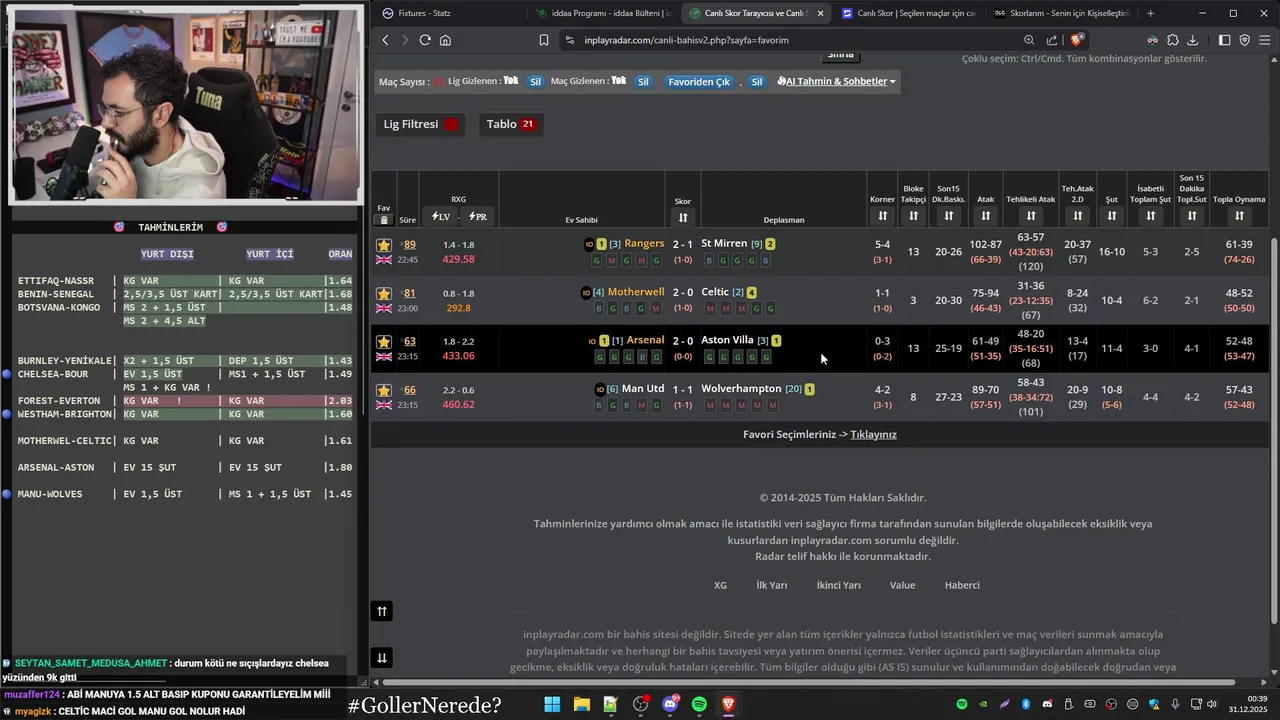1280x720 pixels.
Task: Sort by Son15 Dk.Baskı column arrows
Action: [x=948, y=216]
